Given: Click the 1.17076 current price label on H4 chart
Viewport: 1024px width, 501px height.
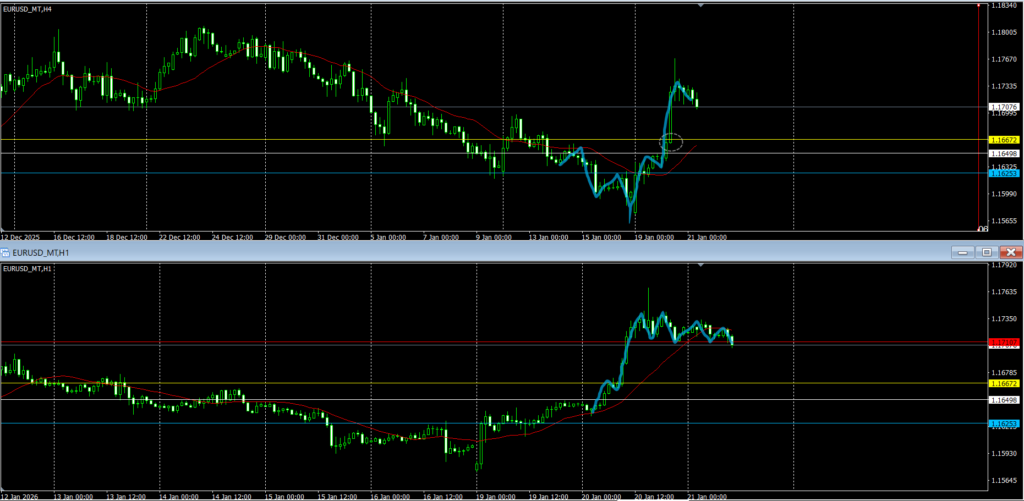Looking at the screenshot, I should (1002, 107).
